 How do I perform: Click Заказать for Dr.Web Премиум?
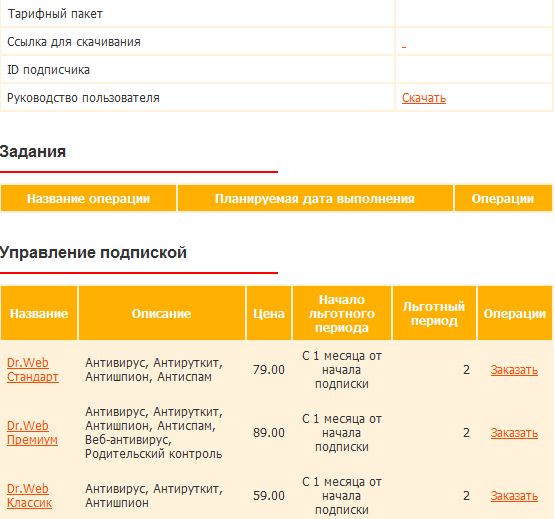tap(514, 433)
